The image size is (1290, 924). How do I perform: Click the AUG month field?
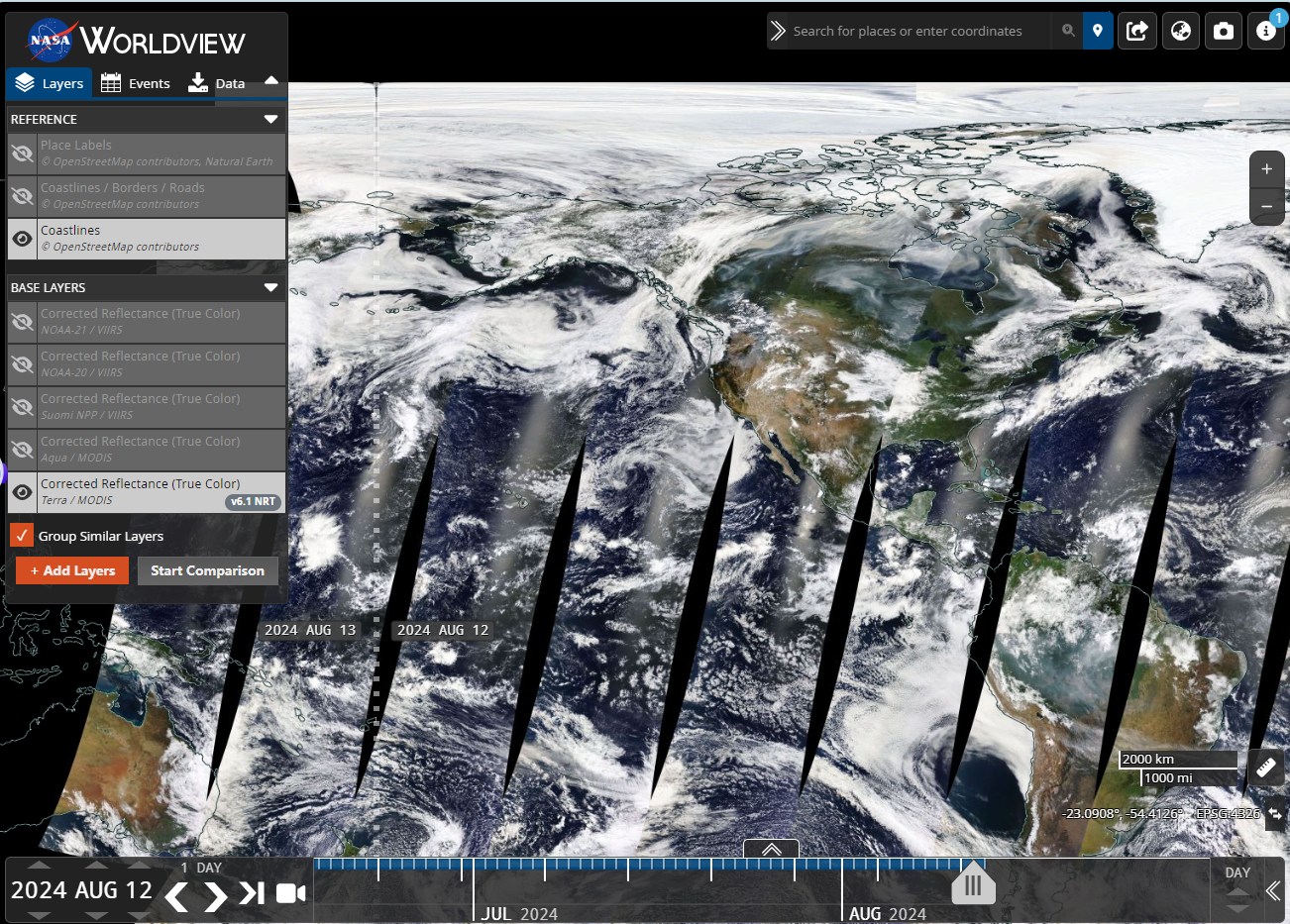(x=96, y=890)
